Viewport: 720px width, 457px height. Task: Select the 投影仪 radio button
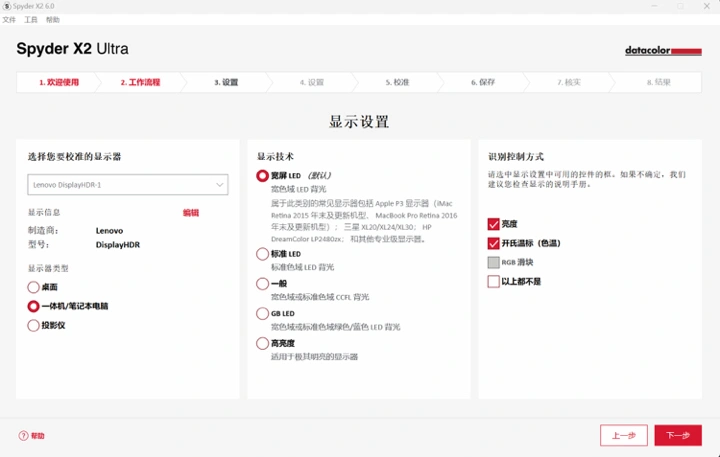point(33,325)
